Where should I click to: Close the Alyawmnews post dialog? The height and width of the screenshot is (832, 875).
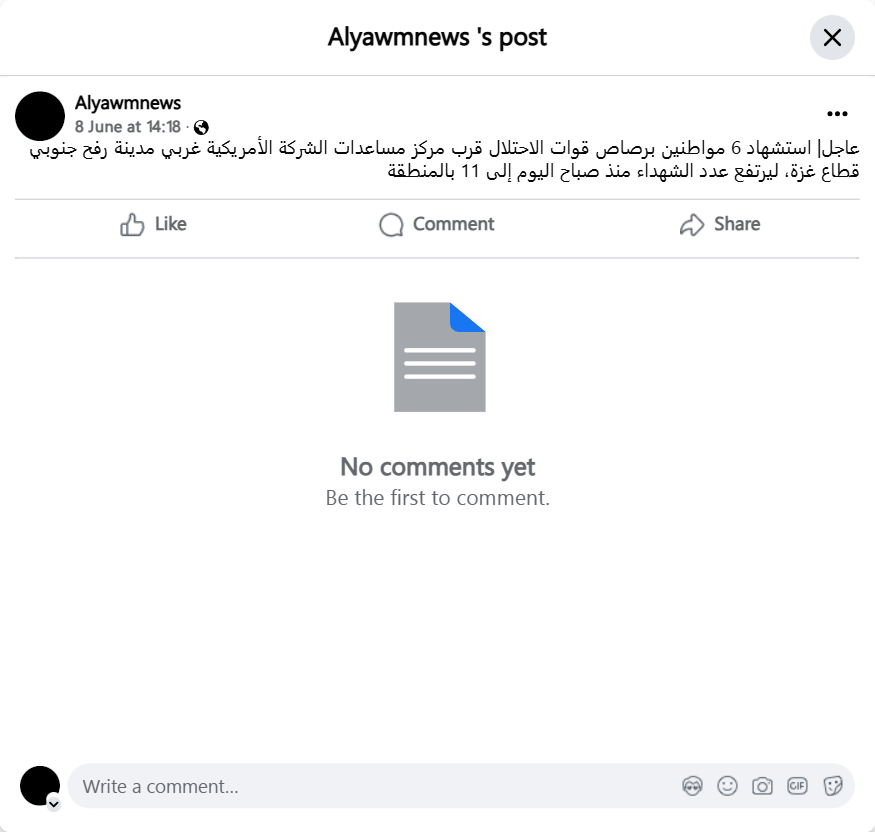pos(832,37)
